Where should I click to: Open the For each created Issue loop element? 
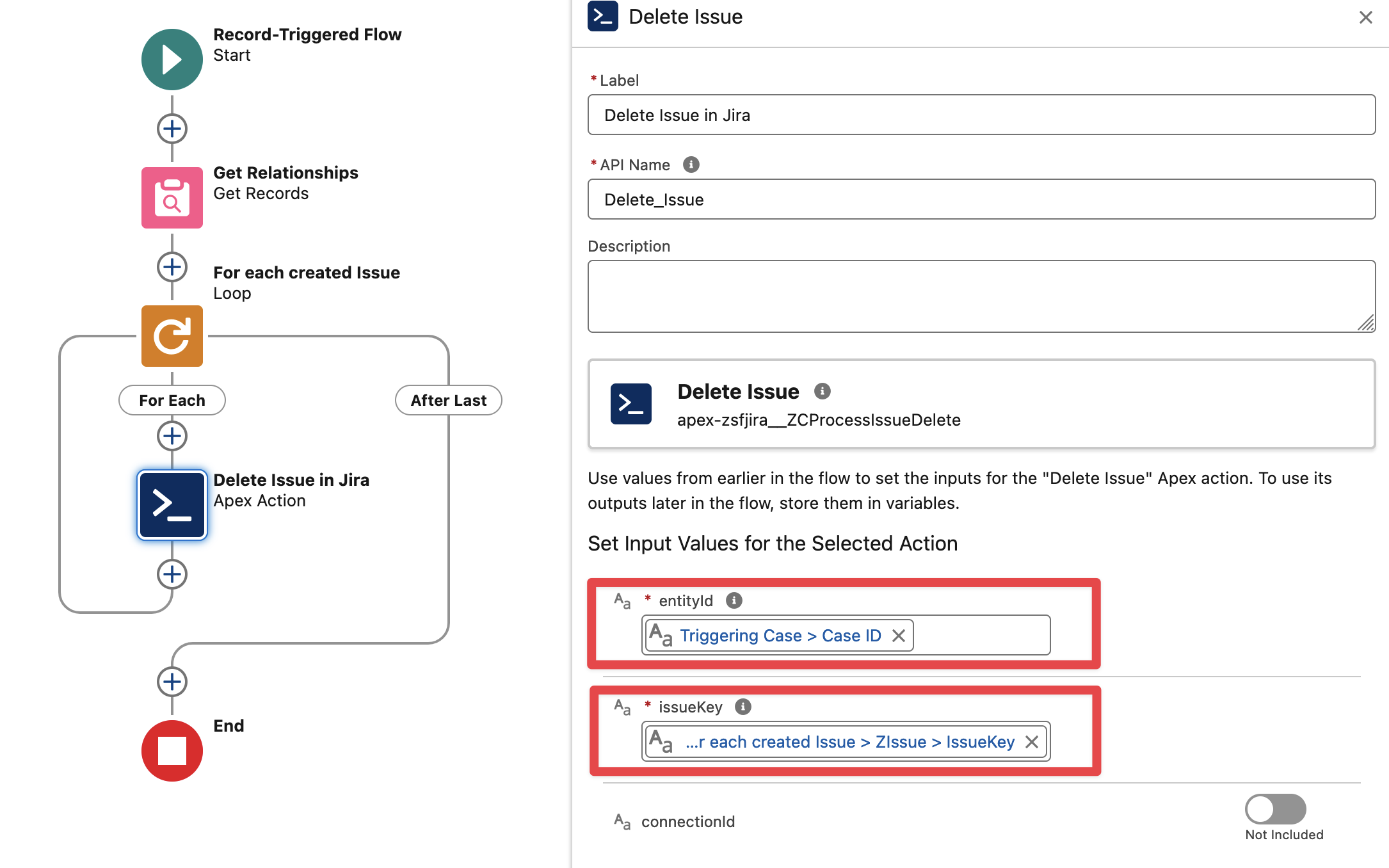(172, 336)
